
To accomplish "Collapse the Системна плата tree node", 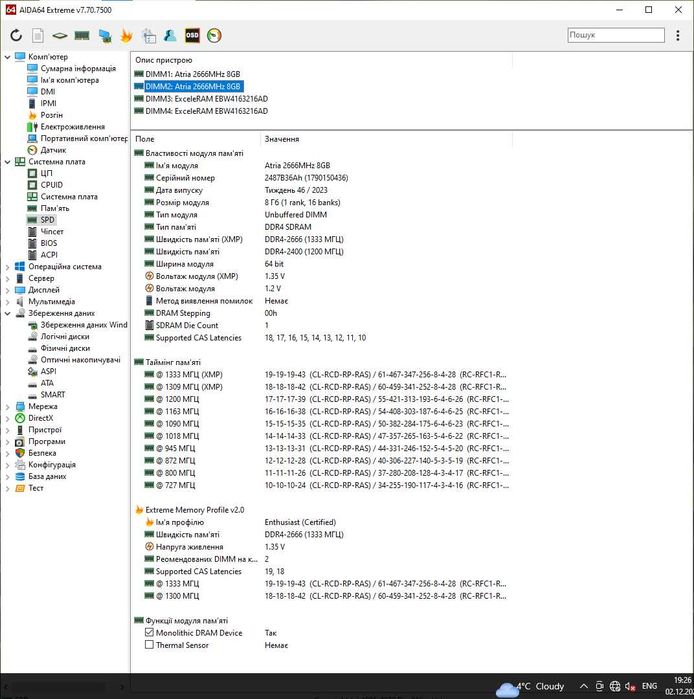I will coord(7,162).
